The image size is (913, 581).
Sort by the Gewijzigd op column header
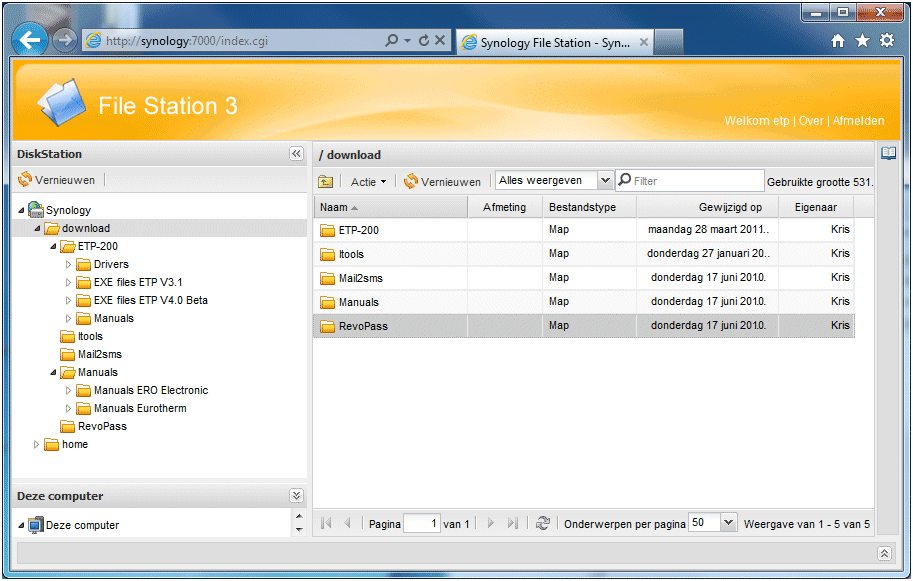(708, 207)
